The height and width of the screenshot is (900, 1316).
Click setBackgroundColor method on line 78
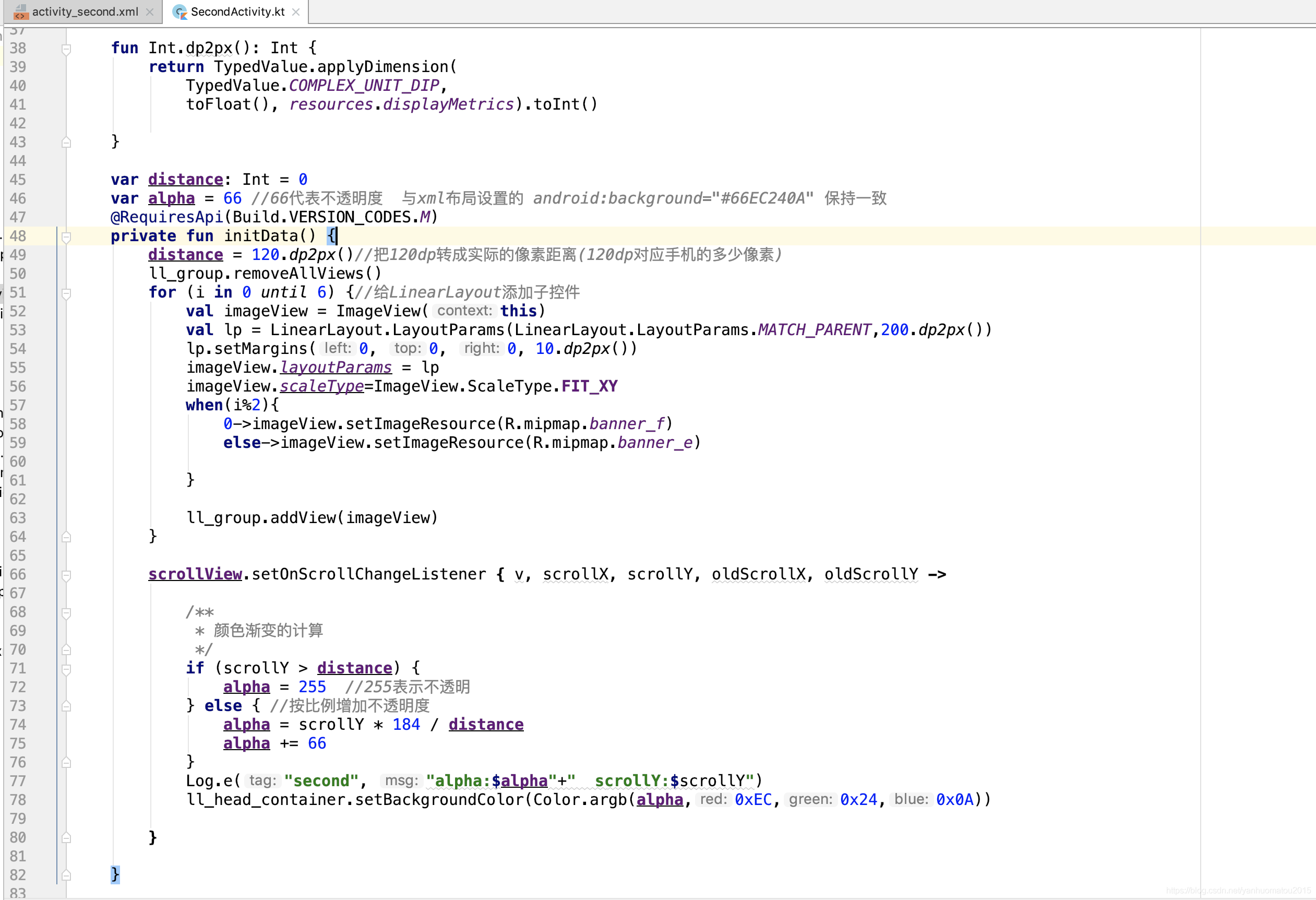click(x=439, y=800)
